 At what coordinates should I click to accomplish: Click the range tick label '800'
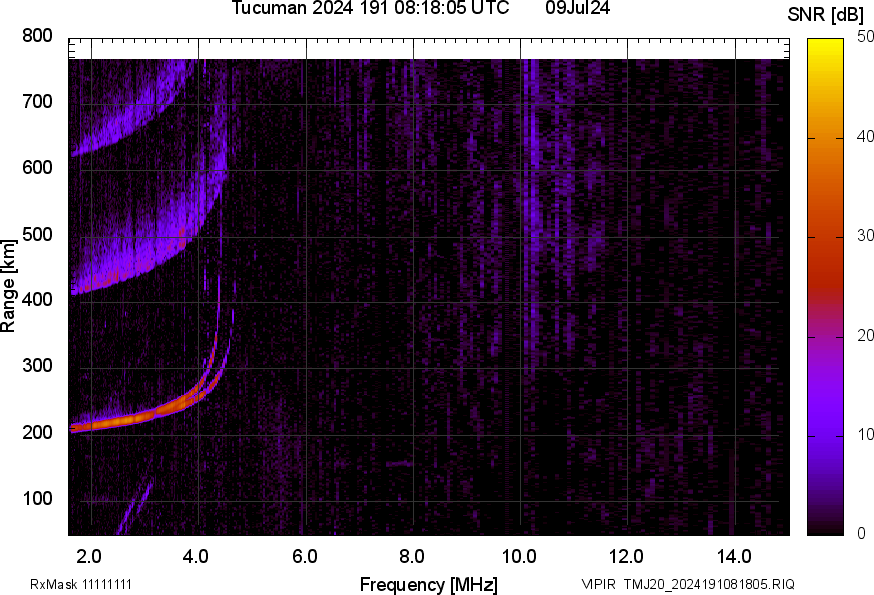pyautogui.click(x=37, y=36)
